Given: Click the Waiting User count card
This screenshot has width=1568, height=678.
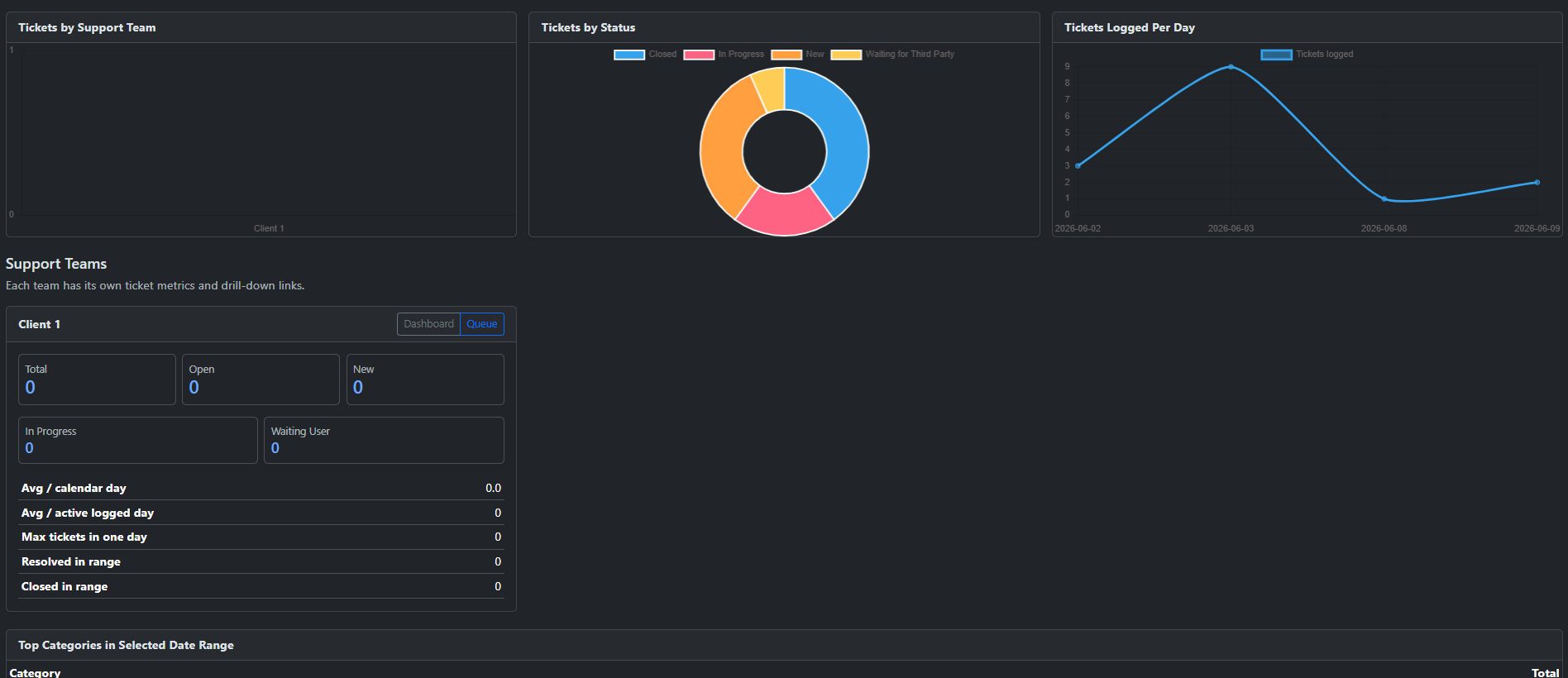Looking at the screenshot, I should (384, 440).
